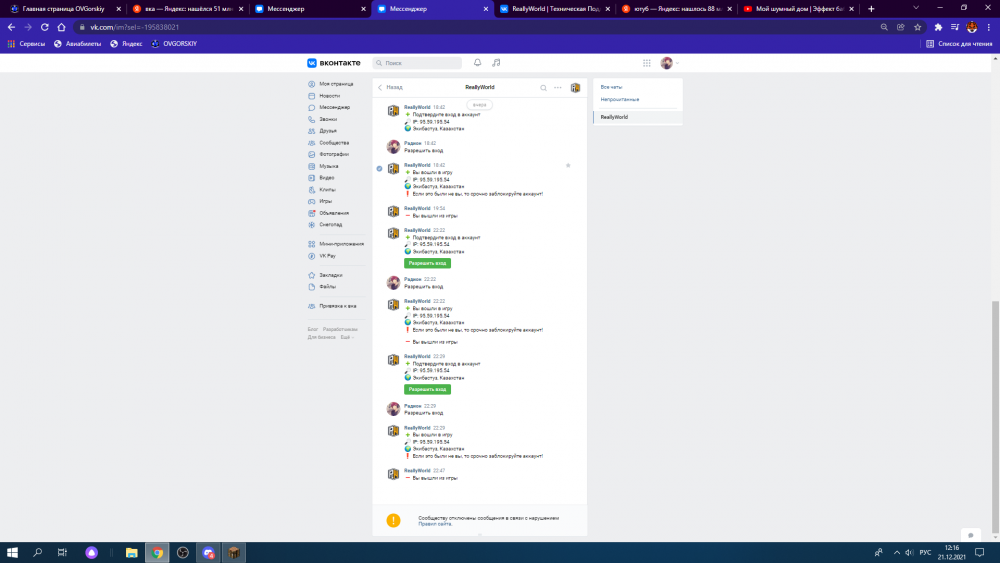1000x563 pixels.
Task: Switch to Главная страница OVGorskiy browser tab
Action: [x=62, y=9]
